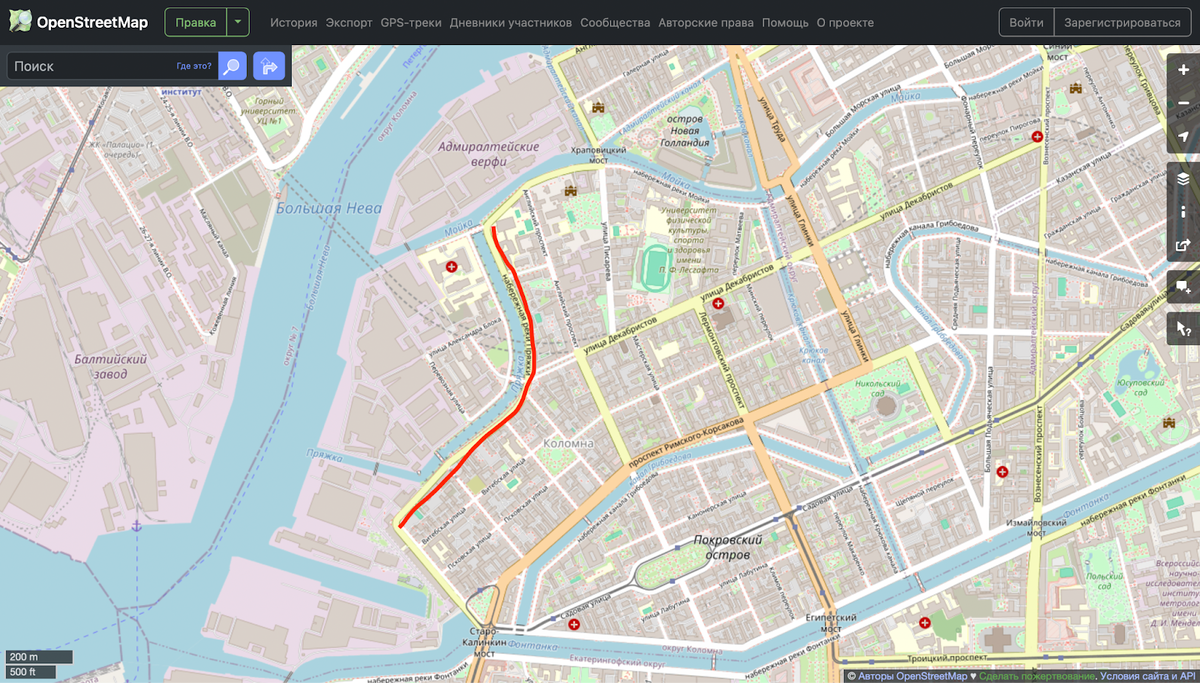Open the map layers panel
This screenshot has width=1200, height=683.
coord(1183,179)
